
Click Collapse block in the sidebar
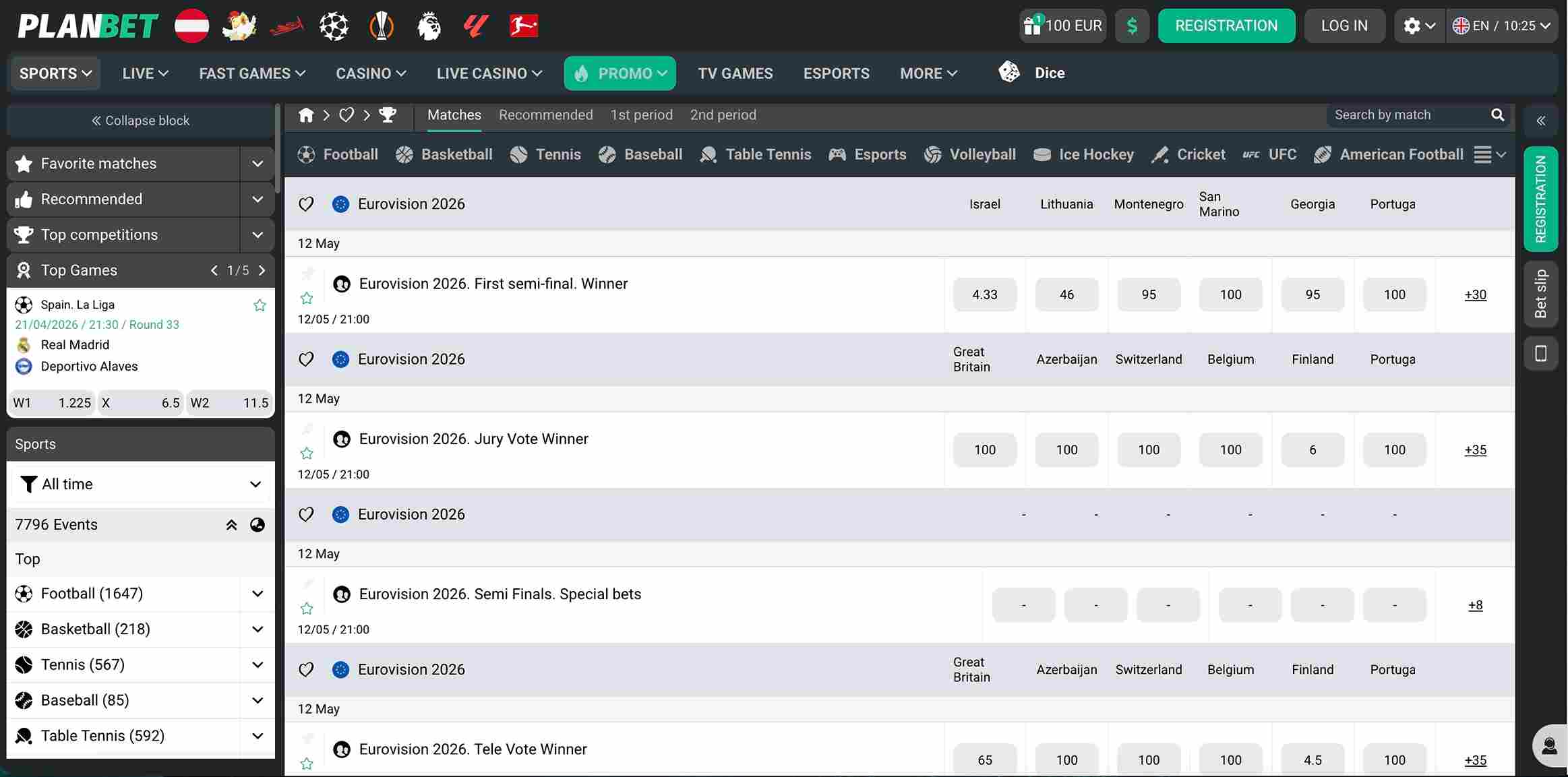coord(140,121)
